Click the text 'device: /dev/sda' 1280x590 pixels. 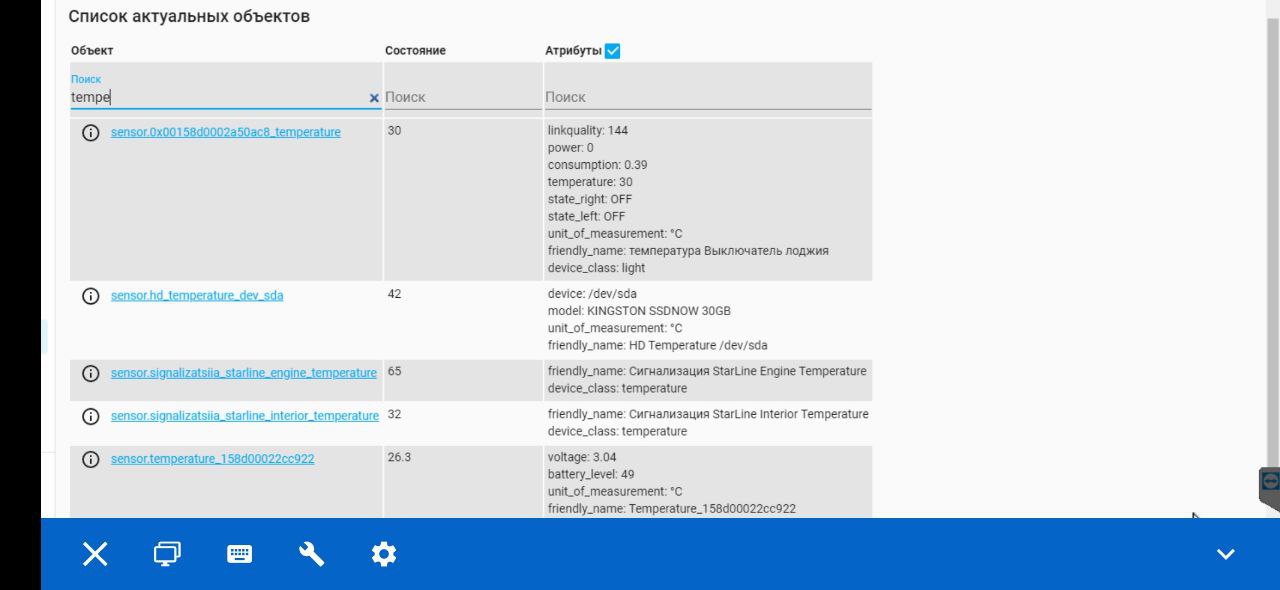pos(592,294)
